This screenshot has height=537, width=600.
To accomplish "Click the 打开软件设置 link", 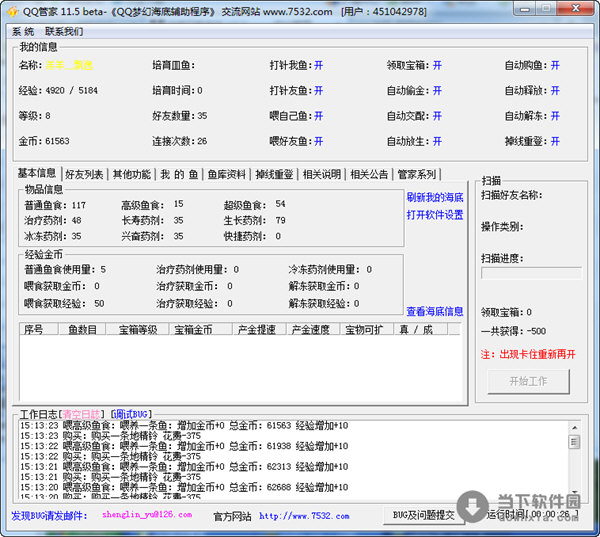I will click(x=435, y=215).
